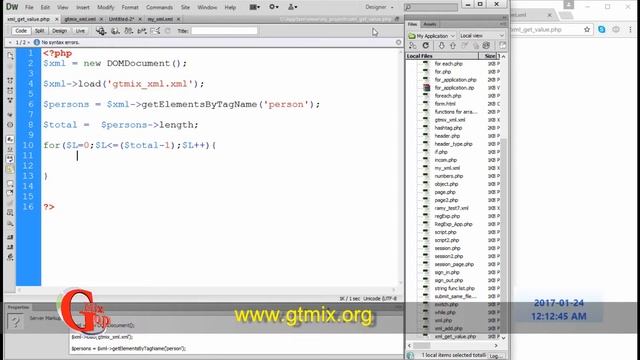Click the check browser compatibility icon

tap(155, 31)
